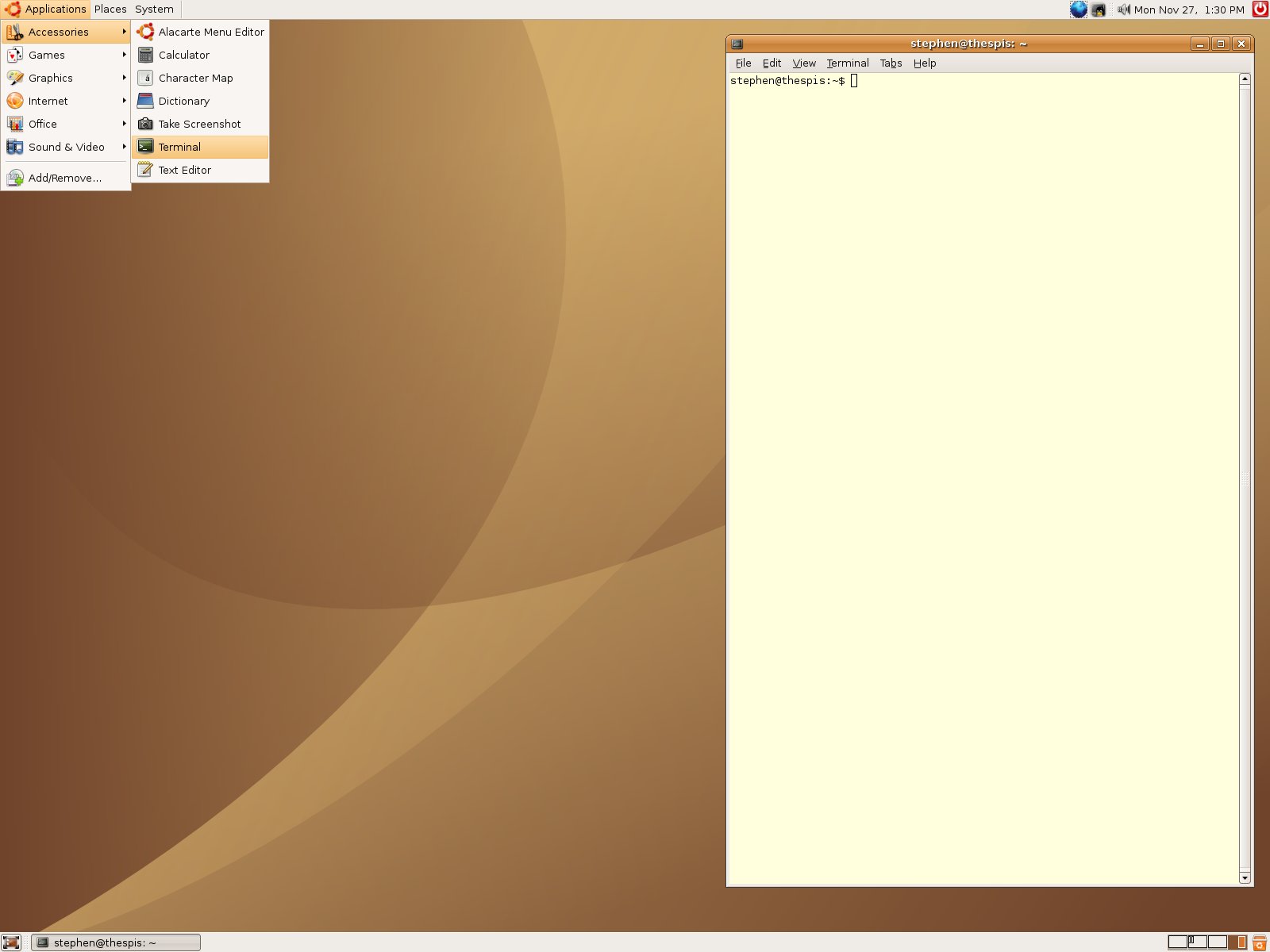Image resolution: width=1270 pixels, height=952 pixels.
Task: Switch to the second workspace
Action: point(1198,942)
